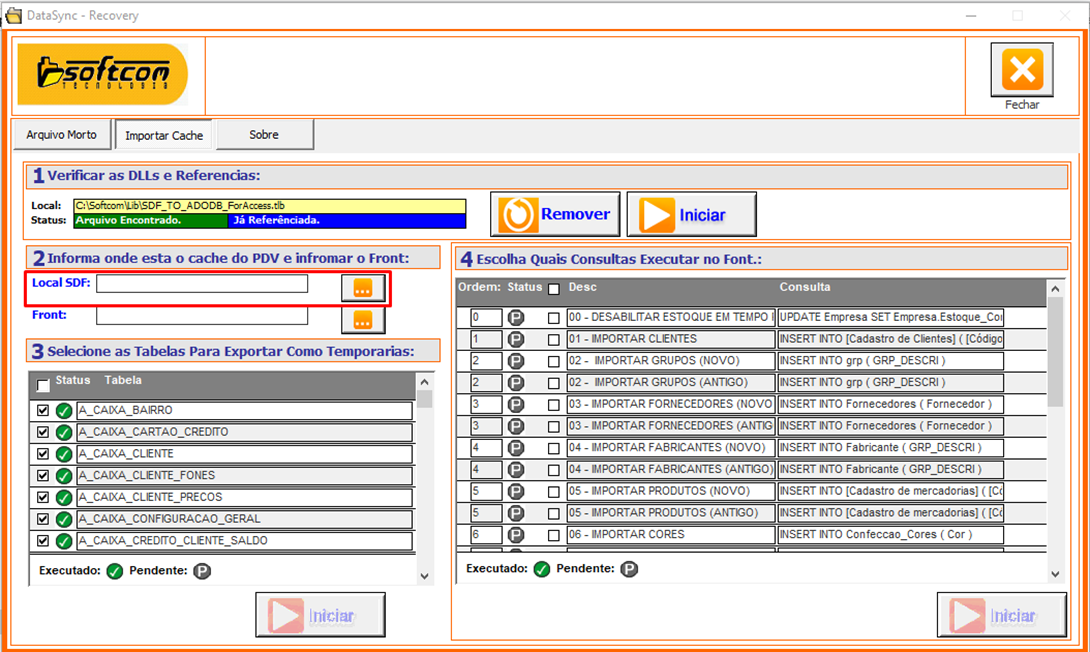This screenshot has height=652, width=1090.
Task: Click the browse button next to Local SDF
Action: (362, 288)
